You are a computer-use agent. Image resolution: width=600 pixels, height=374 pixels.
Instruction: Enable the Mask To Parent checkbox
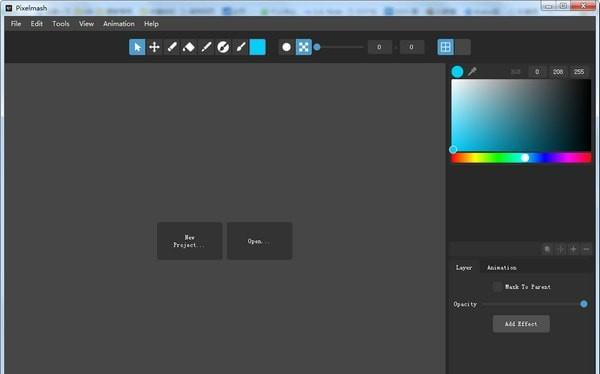pyautogui.click(x=497, y=286)
